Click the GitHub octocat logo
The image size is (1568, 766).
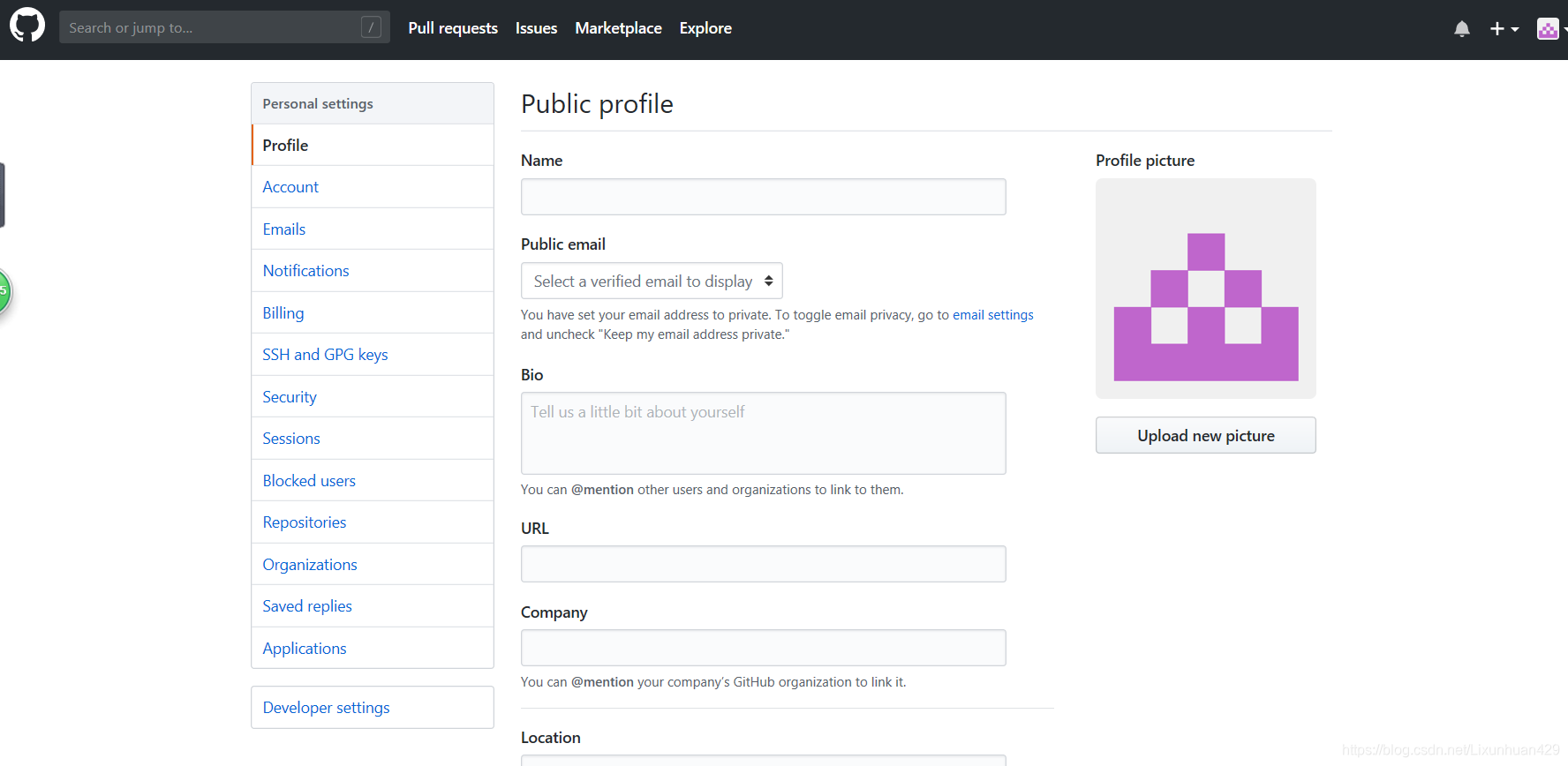(x=27, y=26)
